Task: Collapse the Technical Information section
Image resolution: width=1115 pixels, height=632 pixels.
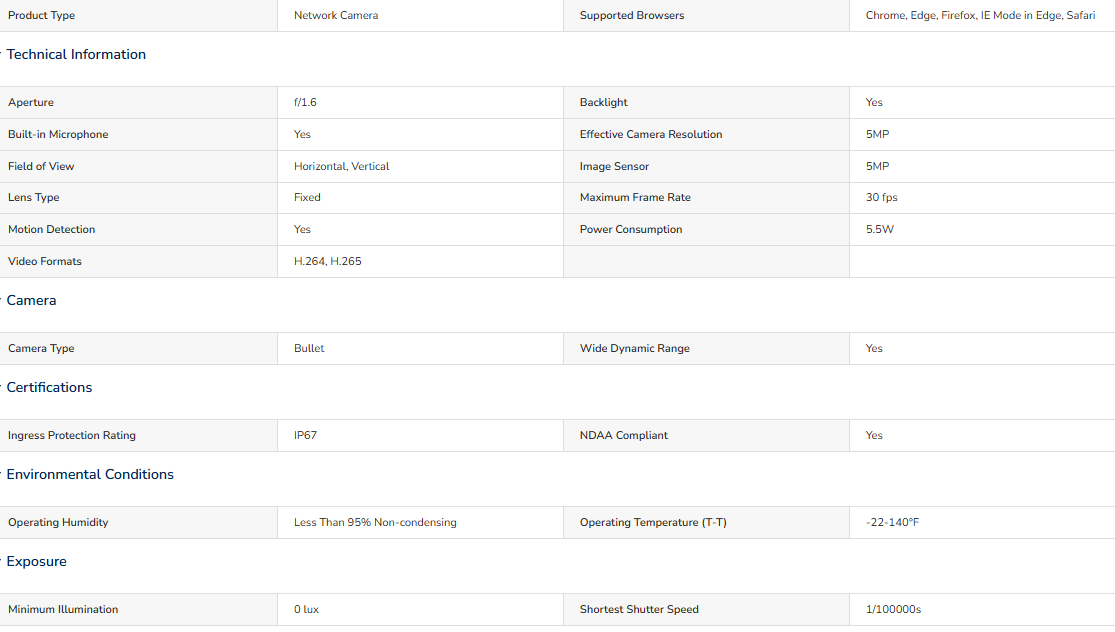Action: 76,55
